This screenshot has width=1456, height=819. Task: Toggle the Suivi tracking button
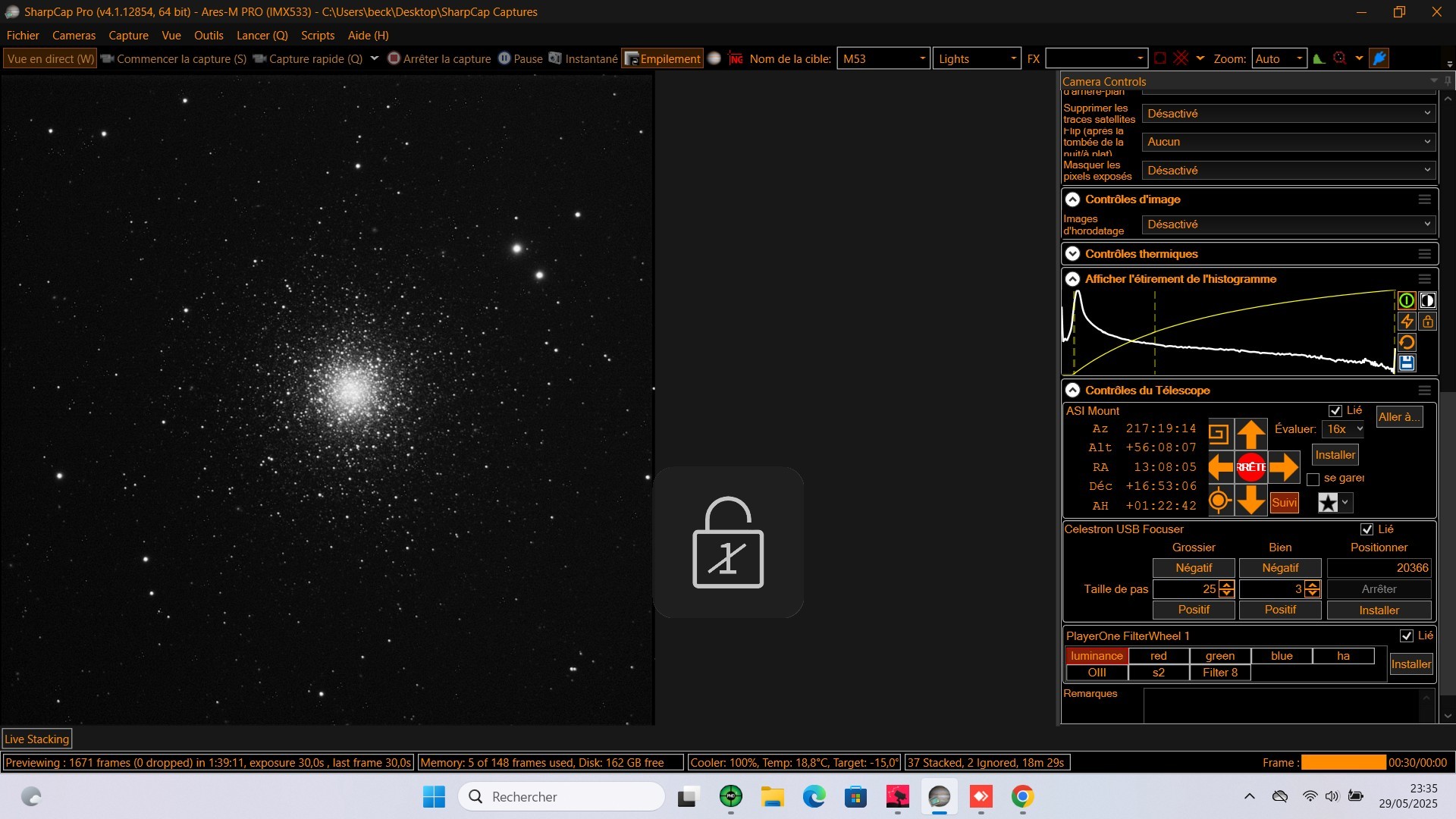coord(1284,503)
